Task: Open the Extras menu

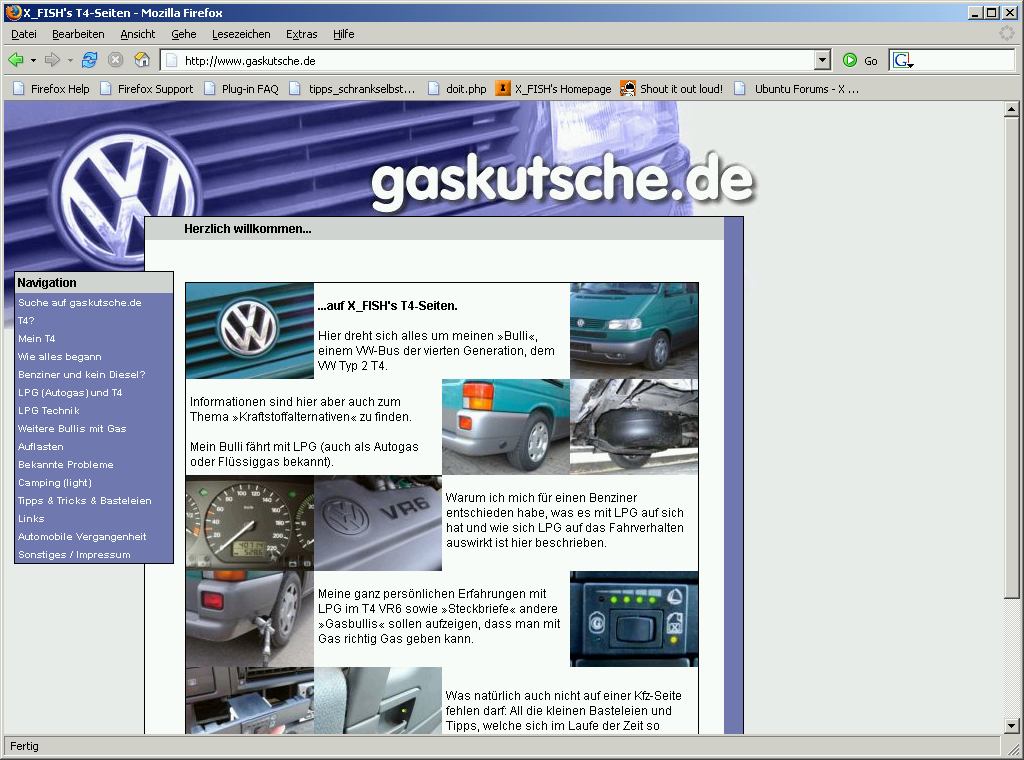Action: (302, 34)
